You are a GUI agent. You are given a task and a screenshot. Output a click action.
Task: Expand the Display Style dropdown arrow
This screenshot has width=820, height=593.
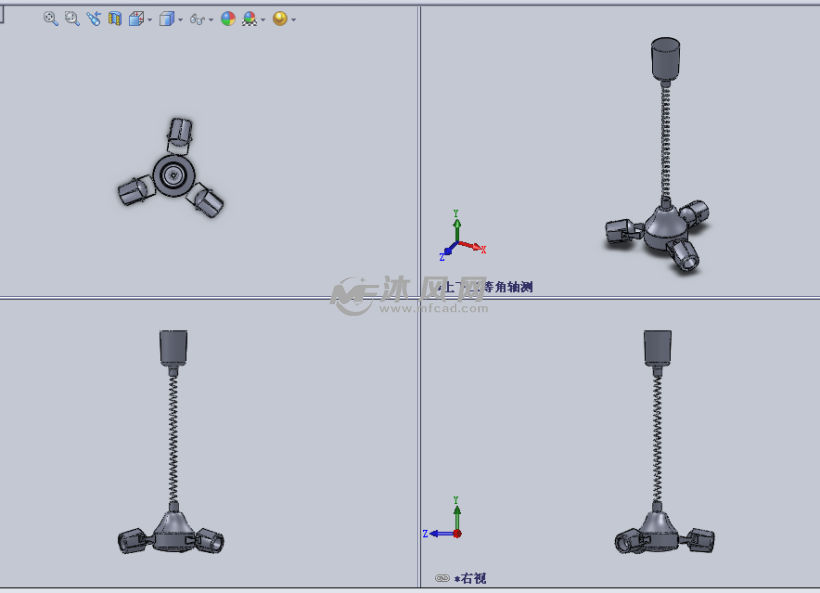(x=179, y=18)
